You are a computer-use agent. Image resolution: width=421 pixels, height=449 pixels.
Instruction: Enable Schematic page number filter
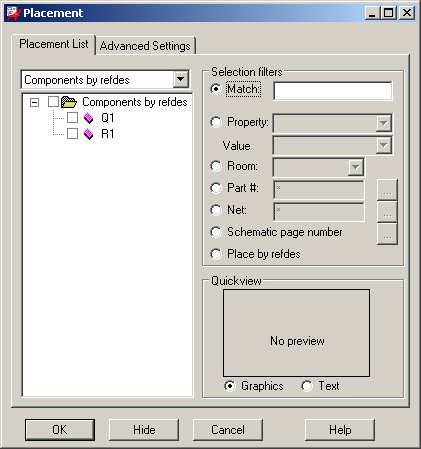[216, 232]
